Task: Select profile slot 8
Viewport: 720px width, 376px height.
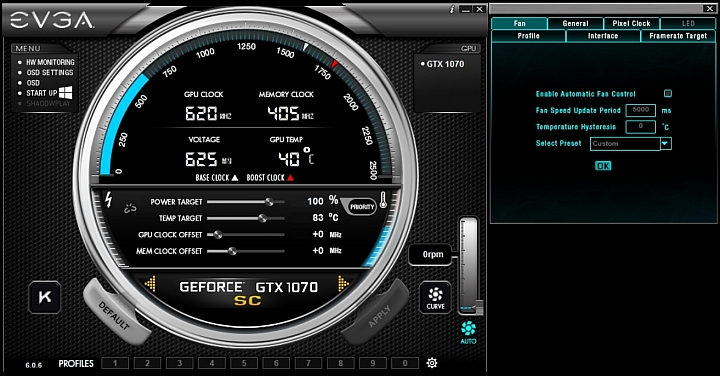Action: tap(340, 363)
